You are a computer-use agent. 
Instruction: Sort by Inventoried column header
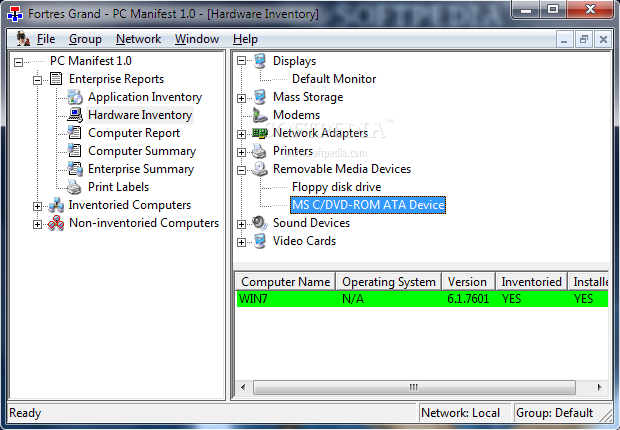point(531,282)
